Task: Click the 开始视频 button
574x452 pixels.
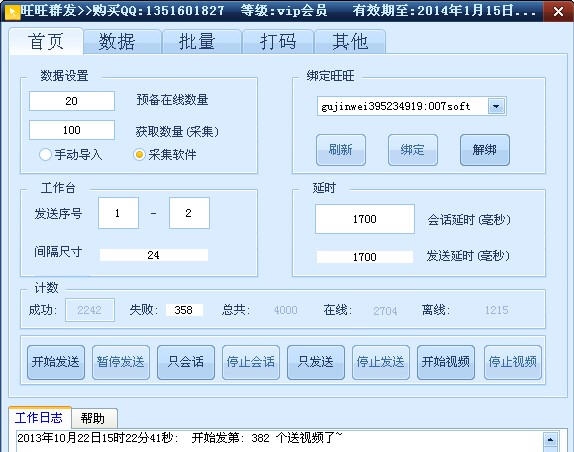Action: (x=446, y=362)
